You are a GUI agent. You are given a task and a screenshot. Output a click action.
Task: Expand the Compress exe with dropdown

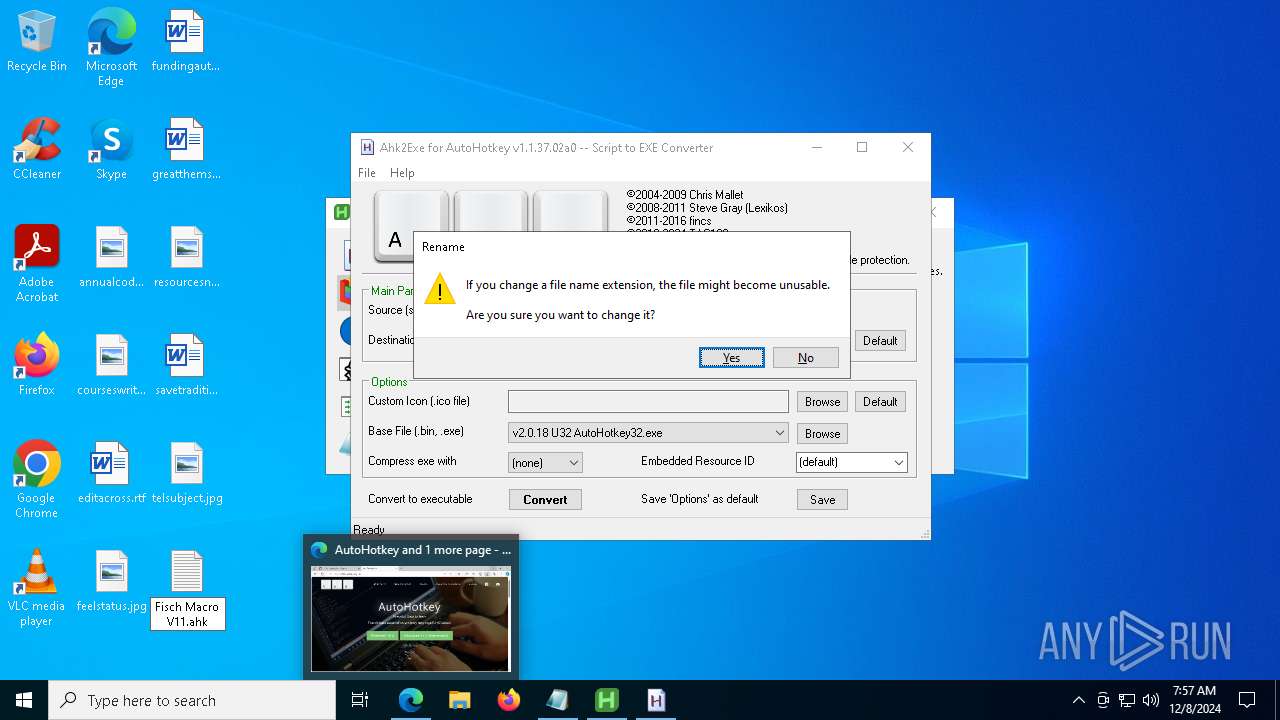[573, 462]
